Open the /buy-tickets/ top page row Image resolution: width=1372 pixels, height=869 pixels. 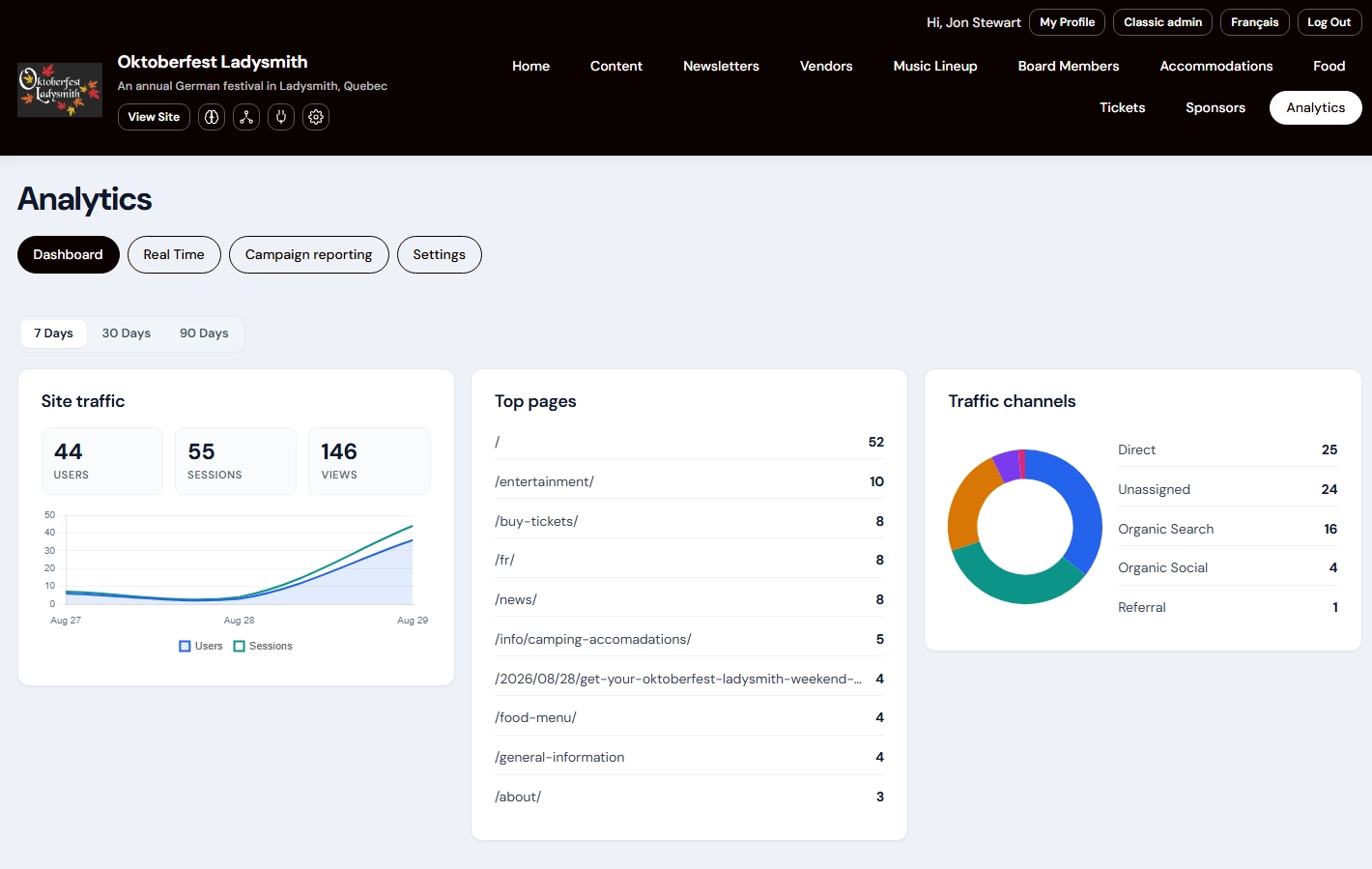pyautogui.click(x=689, y=521)
